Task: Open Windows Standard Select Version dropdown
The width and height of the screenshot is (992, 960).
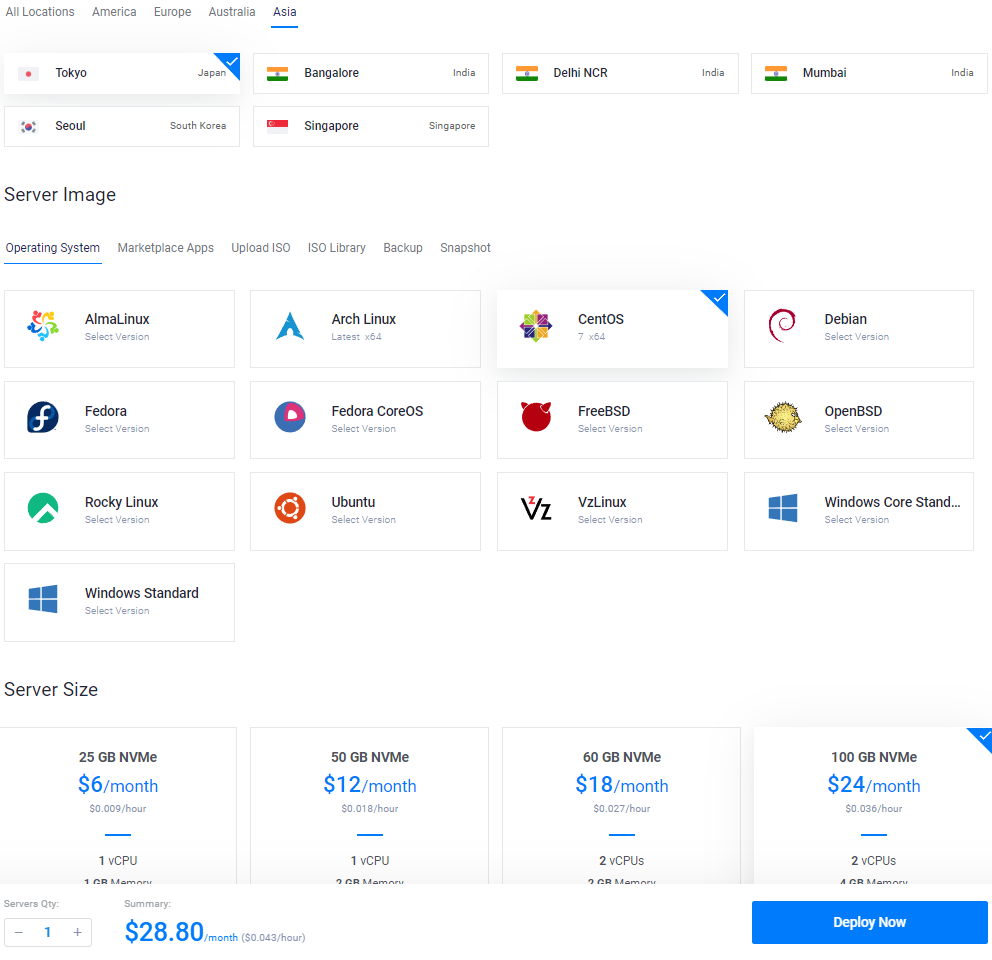Action: pyautogui.click(x=117, y=611)
